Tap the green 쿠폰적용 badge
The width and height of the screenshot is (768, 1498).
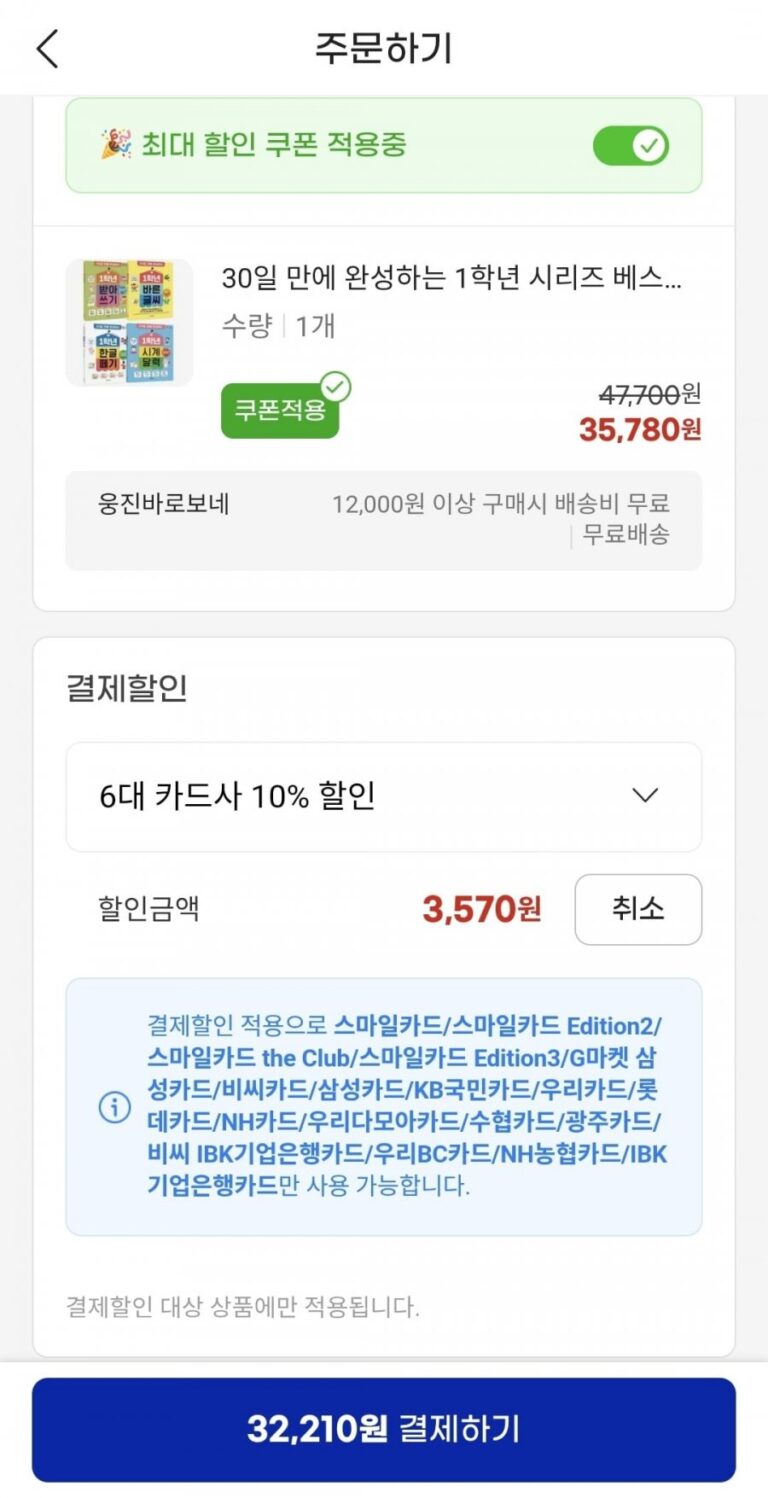pos(280,410)
